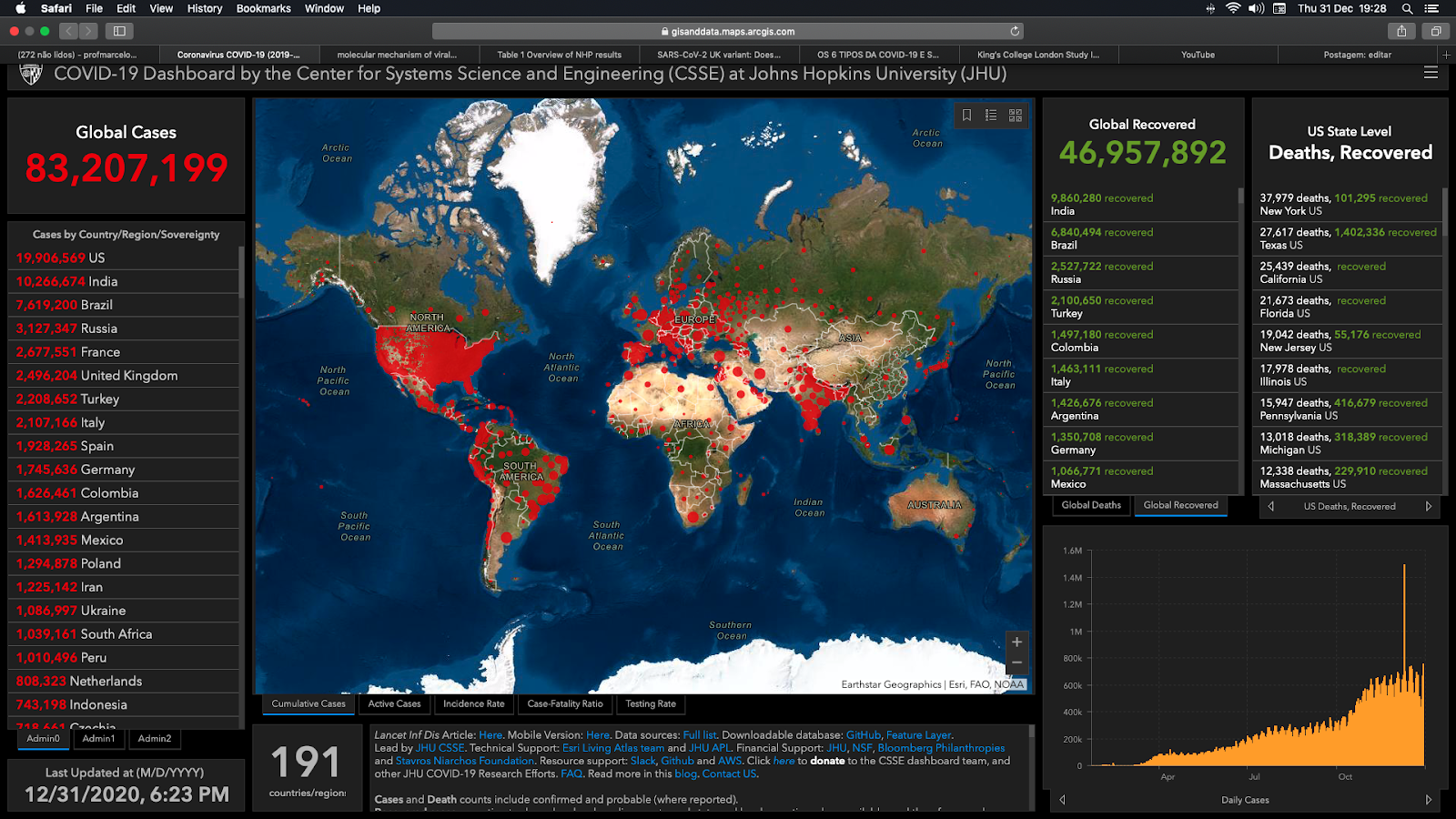This screenshot has height=819, width=1456.
Task: Show next US state panel arrow
Action: 1429,506
